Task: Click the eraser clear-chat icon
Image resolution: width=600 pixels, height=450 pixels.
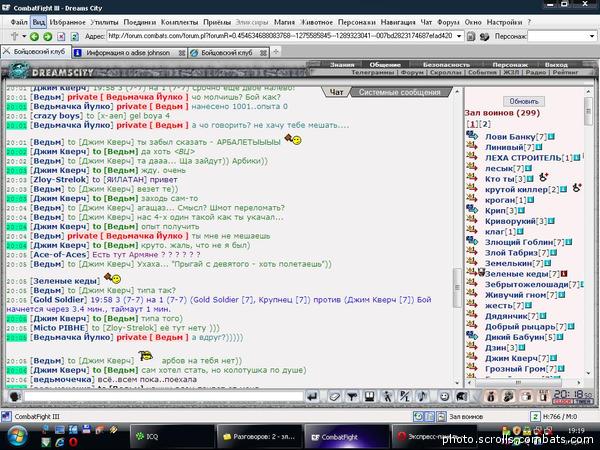Action: click(x=334, y=397)
